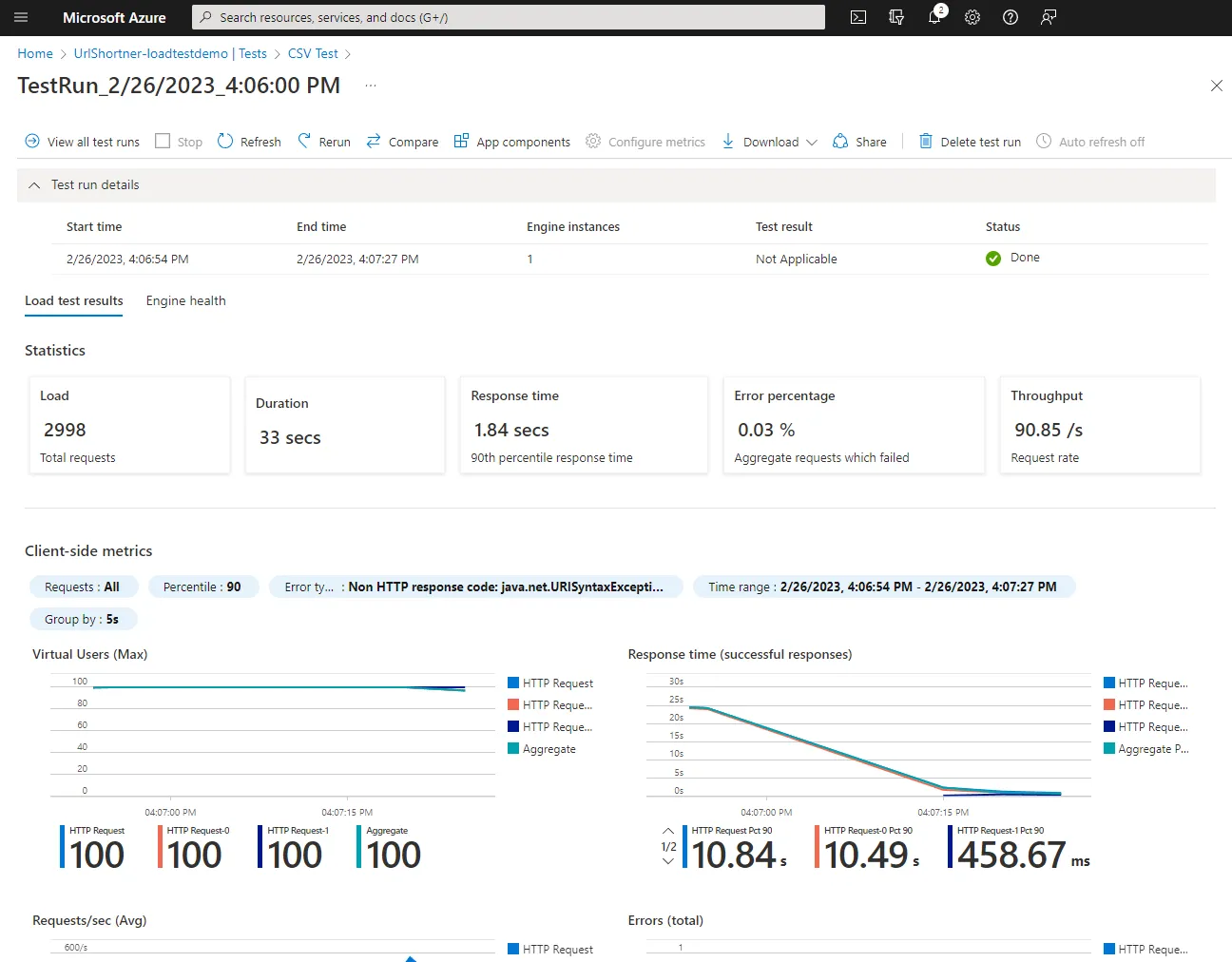The image size is (1232, 962).
Task: Click the App components icon
Action: click(461, 141)
